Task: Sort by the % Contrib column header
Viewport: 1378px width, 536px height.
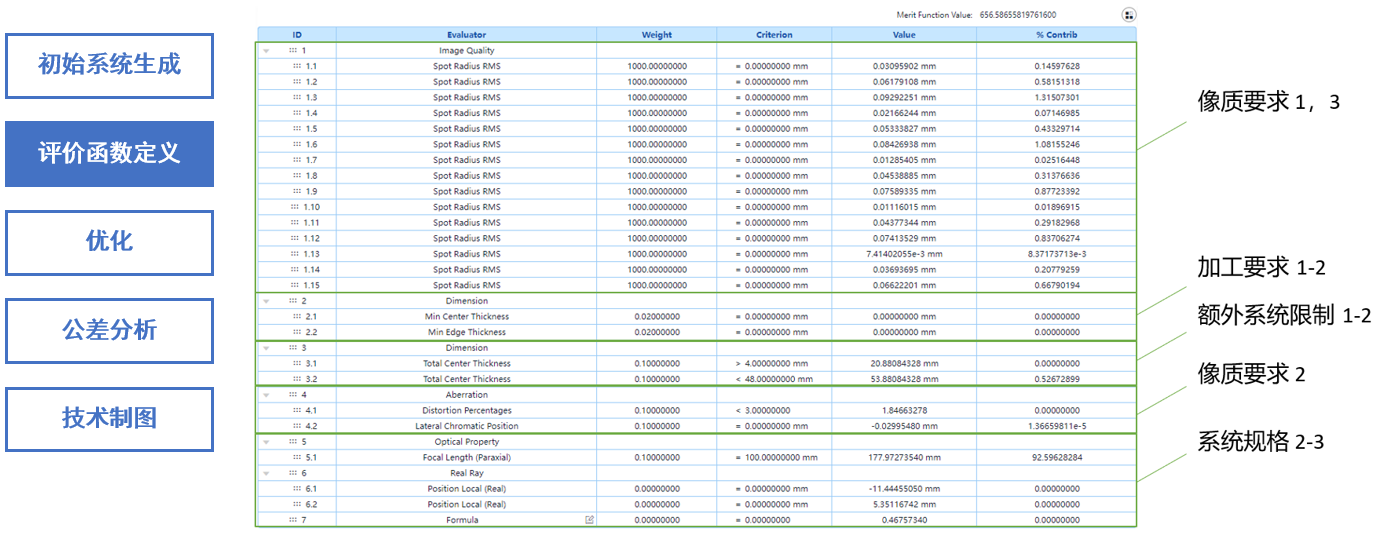Action: (x=1056, y=35)
